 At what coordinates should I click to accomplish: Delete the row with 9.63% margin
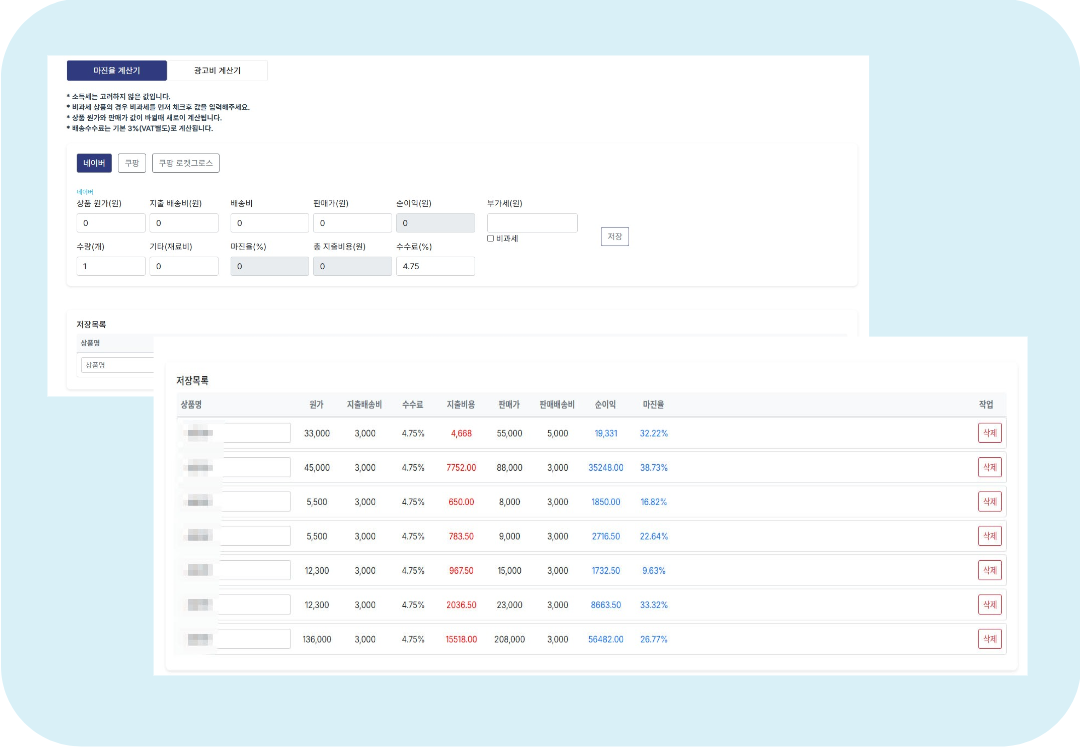click(989, 570)
